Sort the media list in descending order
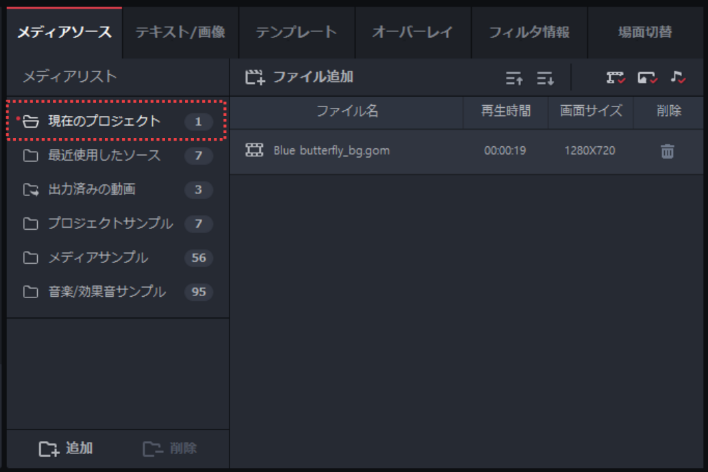This screenshot has height=472, width=708. click(x=545, y=78)
